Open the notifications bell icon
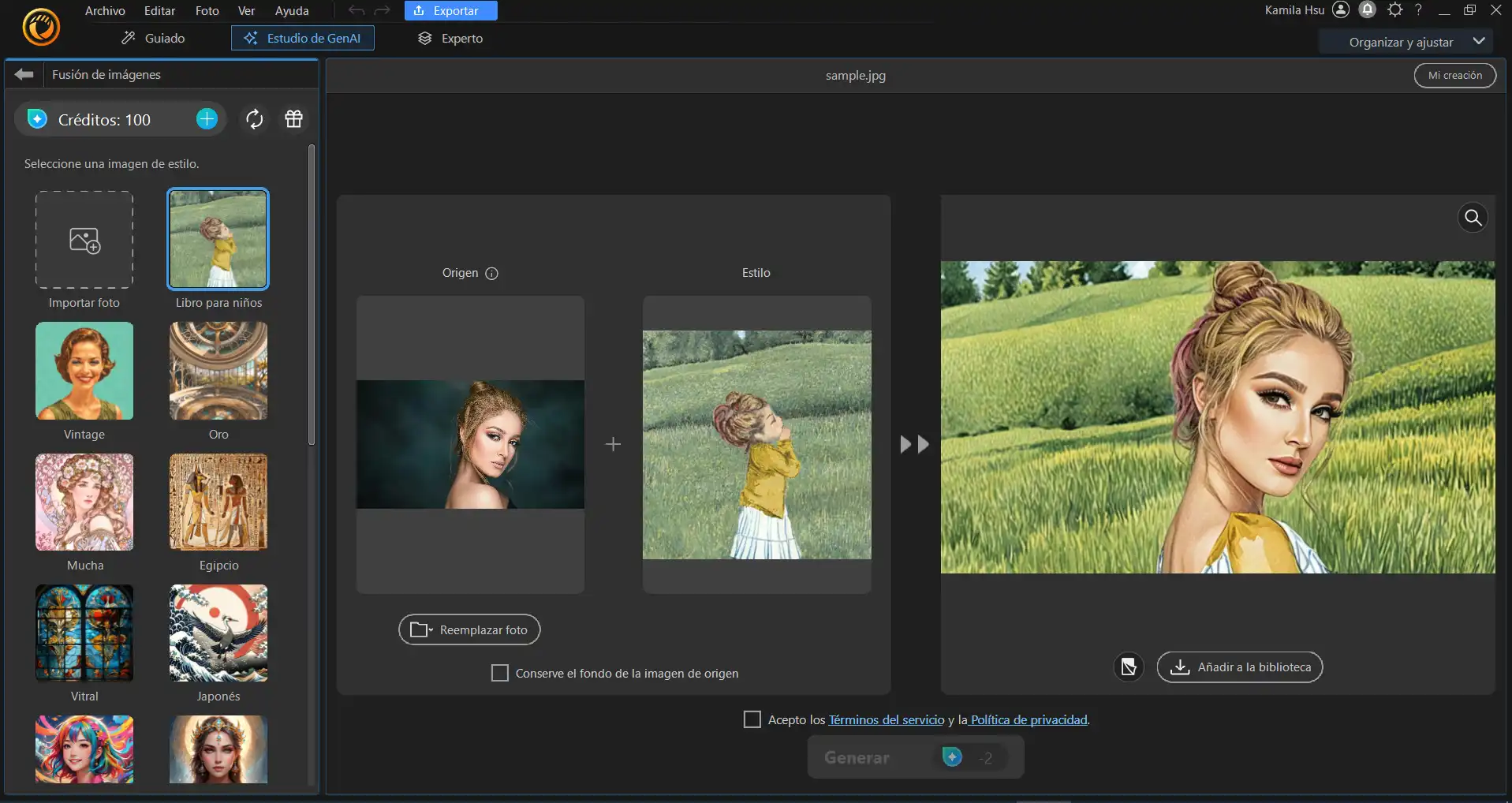 coord(1368,10)
